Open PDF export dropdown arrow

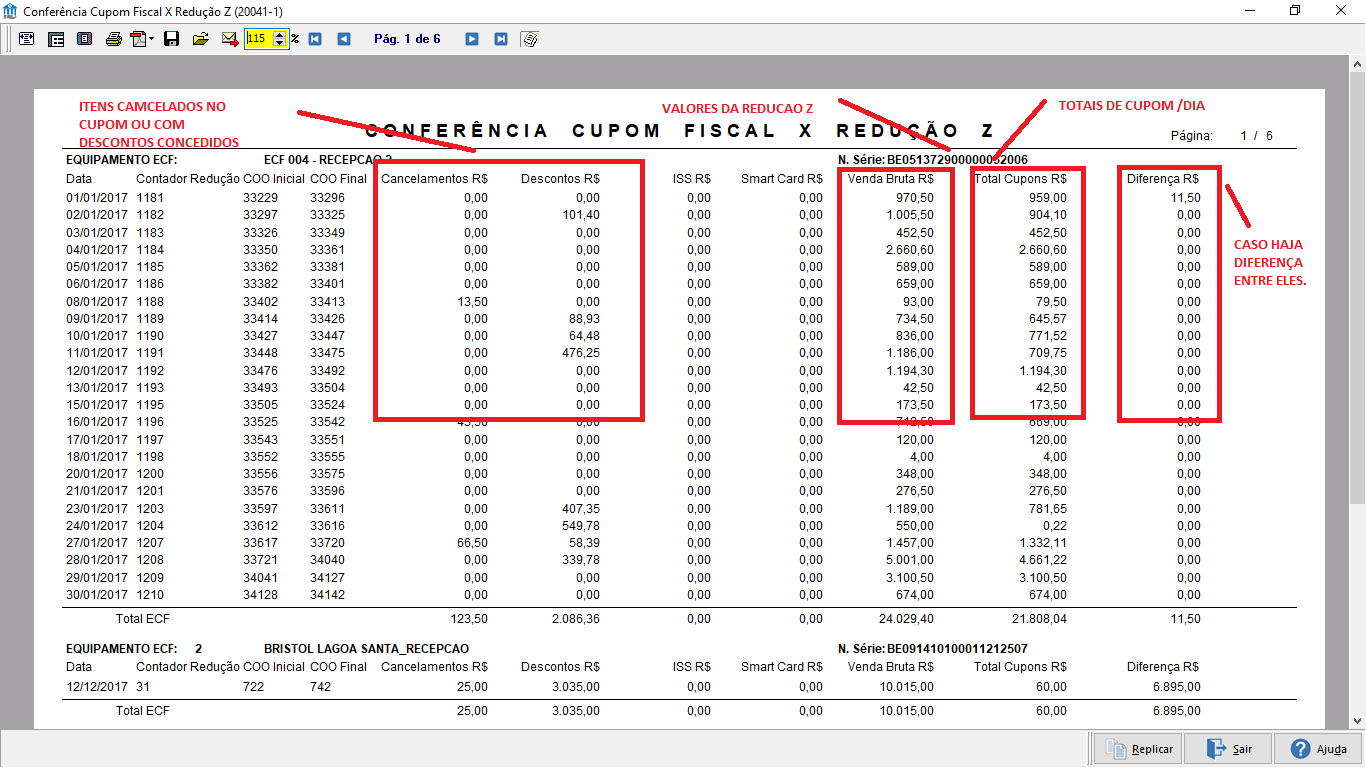click(x=151, y=39)
